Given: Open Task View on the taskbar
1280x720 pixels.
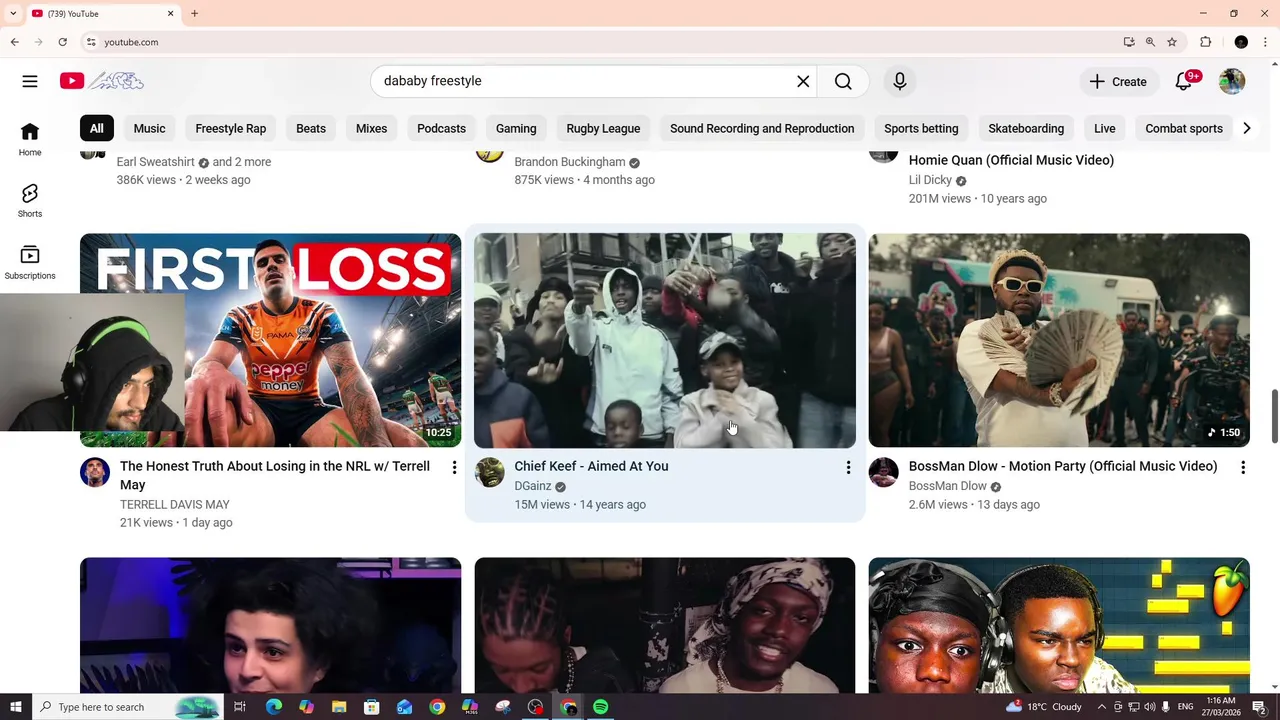Looking at the screenshot, I should (x=240, y=707).
